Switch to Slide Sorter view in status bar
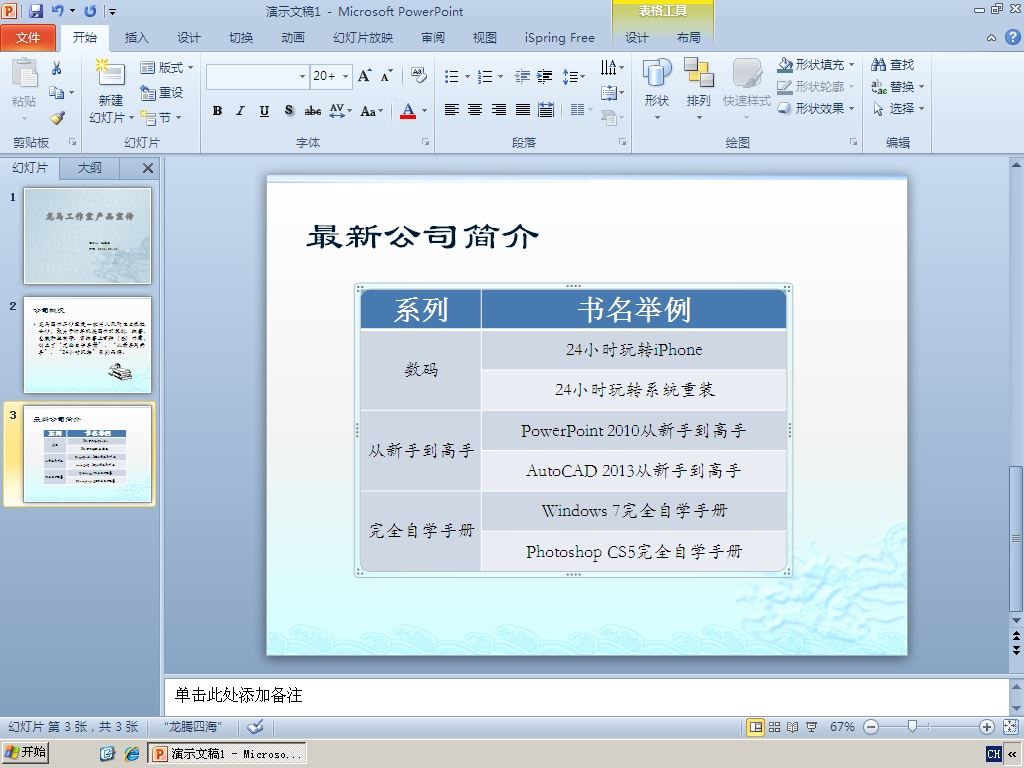 [x=775, y=727]
